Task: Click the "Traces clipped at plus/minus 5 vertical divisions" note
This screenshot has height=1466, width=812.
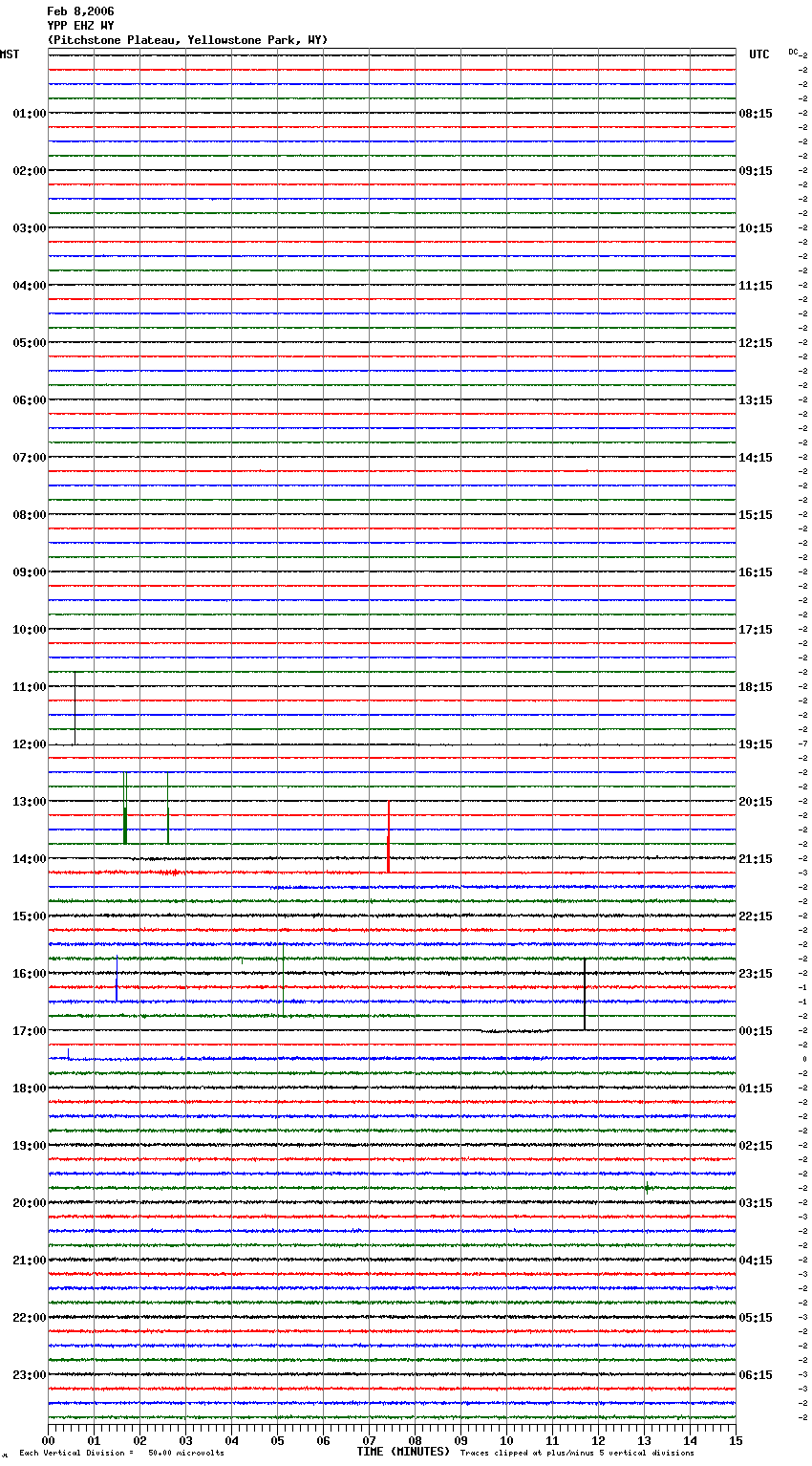Action: click(577, 1454)
